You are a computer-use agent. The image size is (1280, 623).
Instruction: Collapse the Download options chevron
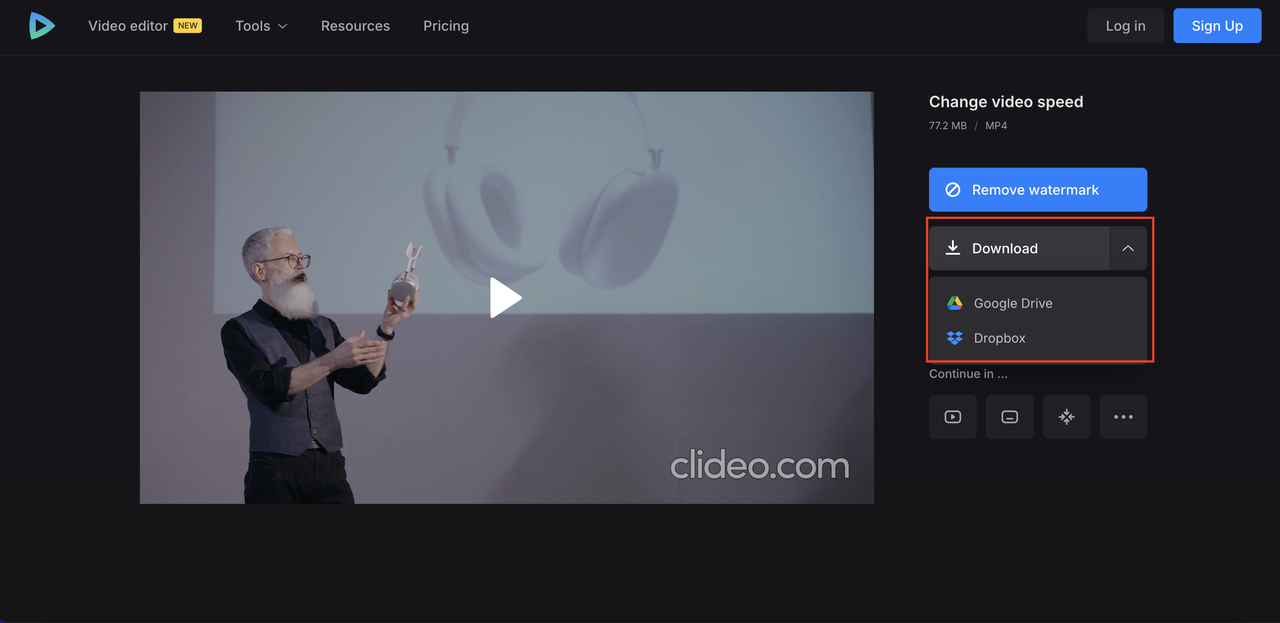point(1128,248)
